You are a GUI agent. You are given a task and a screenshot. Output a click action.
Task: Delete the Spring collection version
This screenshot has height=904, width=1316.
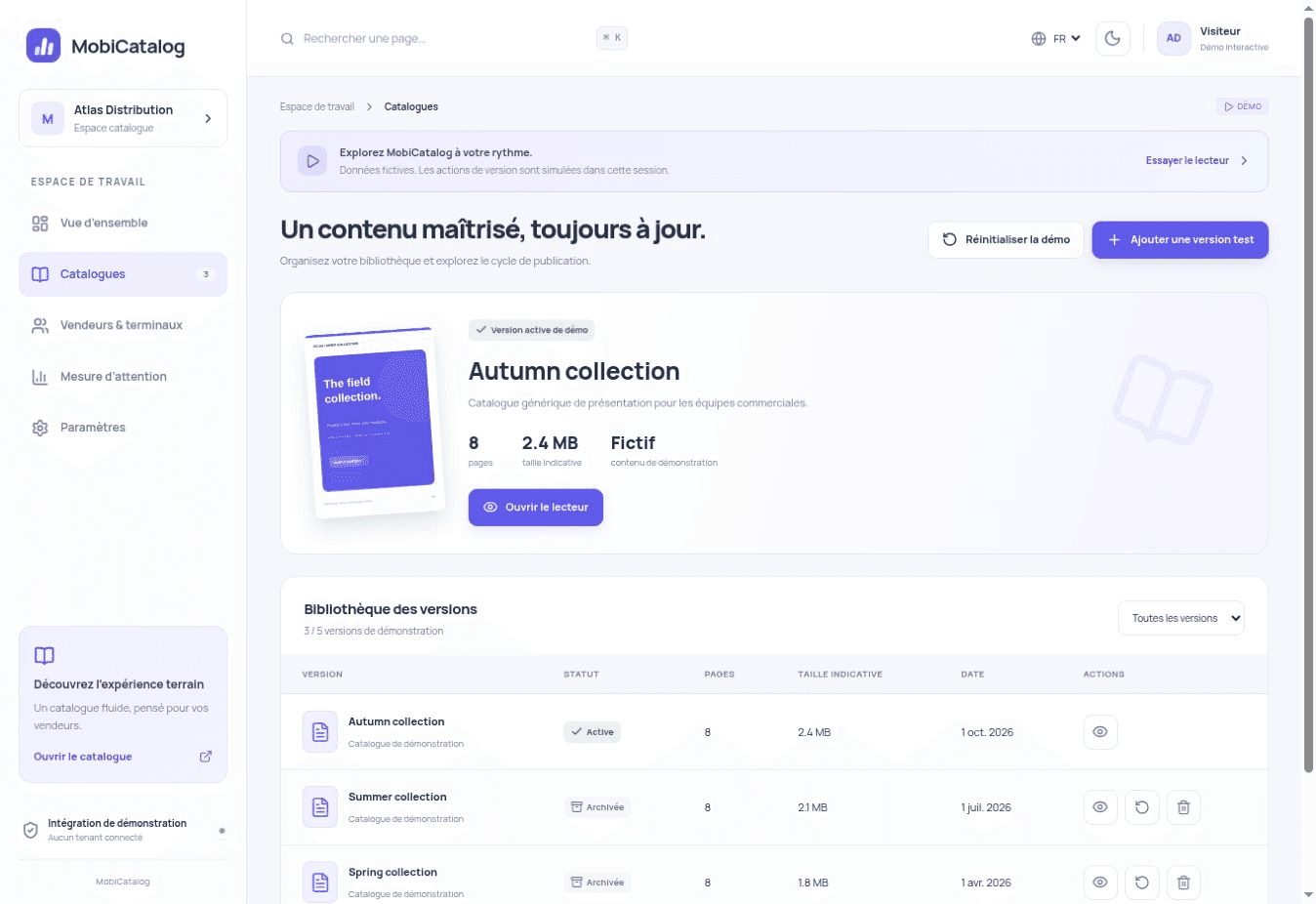tap(1183, 883)
